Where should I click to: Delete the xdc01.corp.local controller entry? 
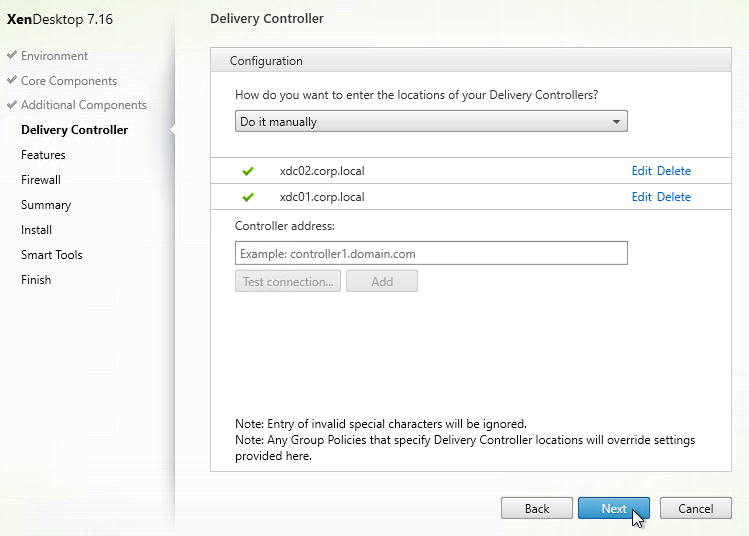674,197
